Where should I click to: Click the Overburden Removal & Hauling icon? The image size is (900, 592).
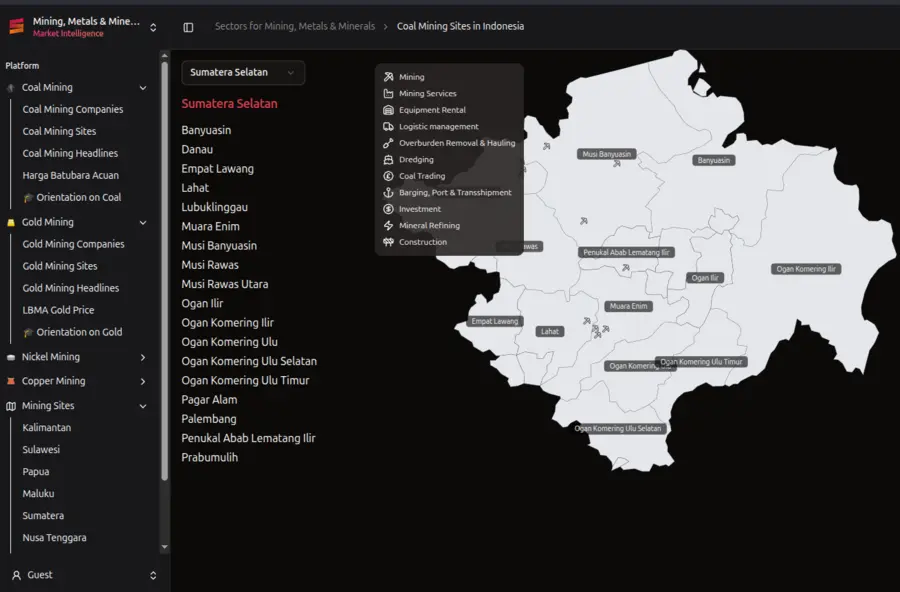coord(389,143)
